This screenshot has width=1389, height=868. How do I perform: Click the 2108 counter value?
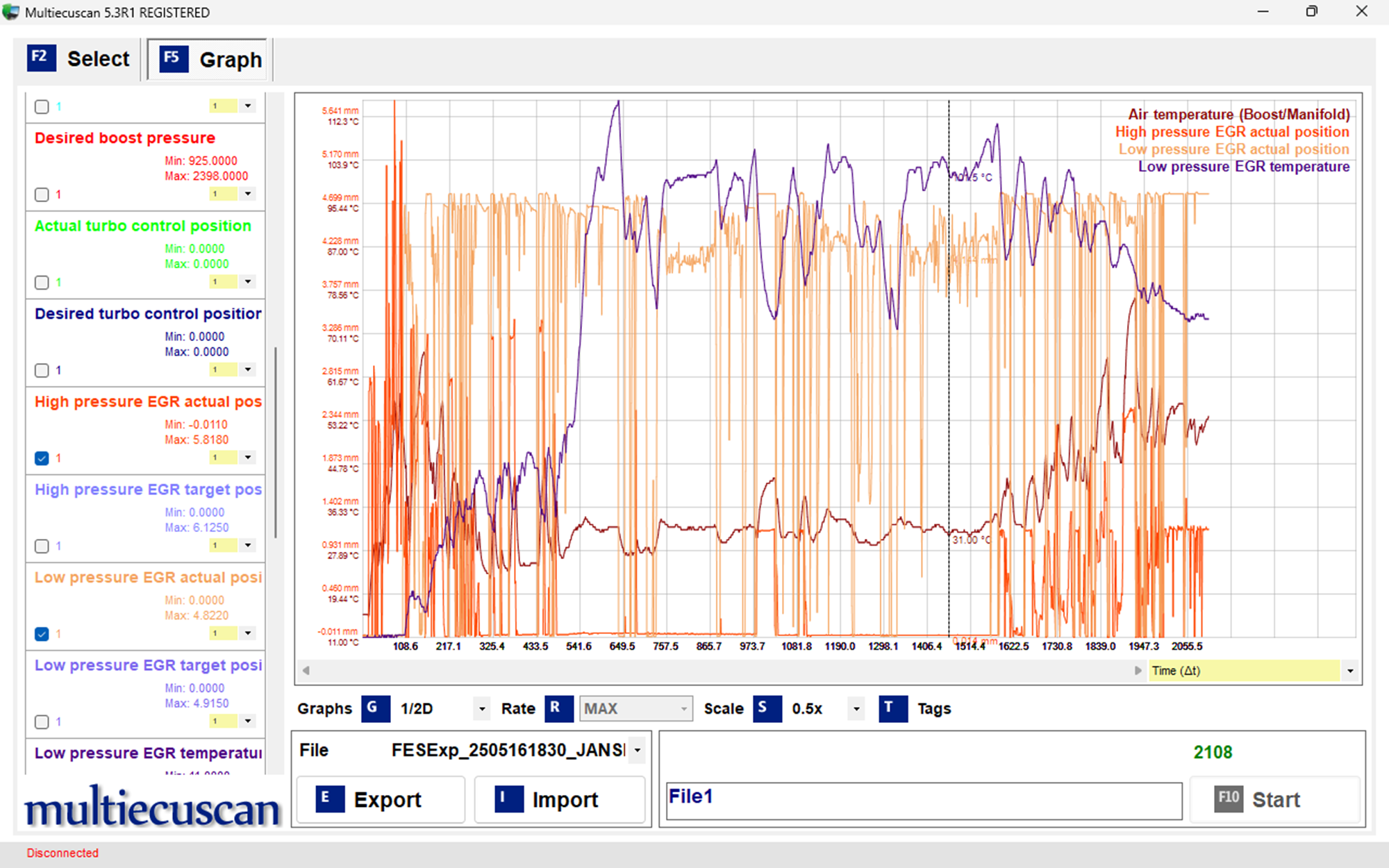[1213, 752]
